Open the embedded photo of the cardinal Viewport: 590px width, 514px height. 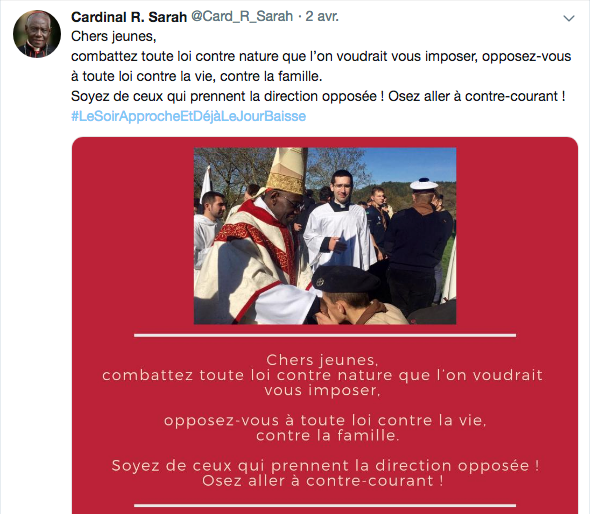pyautogui.click(x=325, y=236)
